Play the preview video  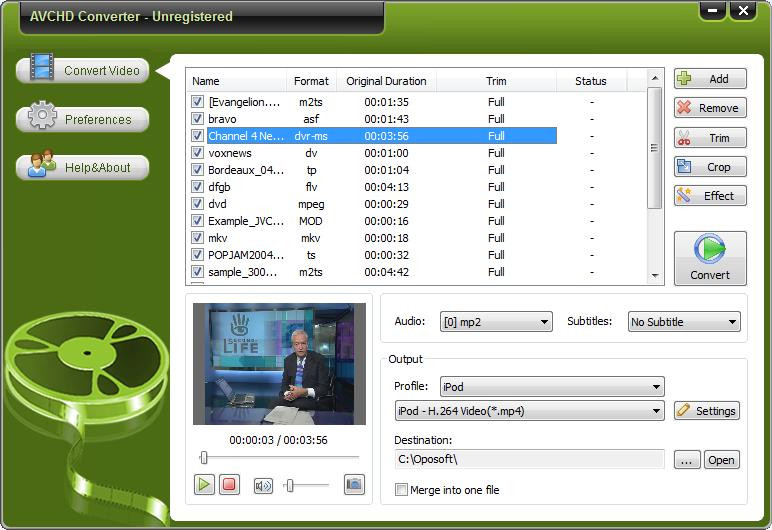[204, 485]
